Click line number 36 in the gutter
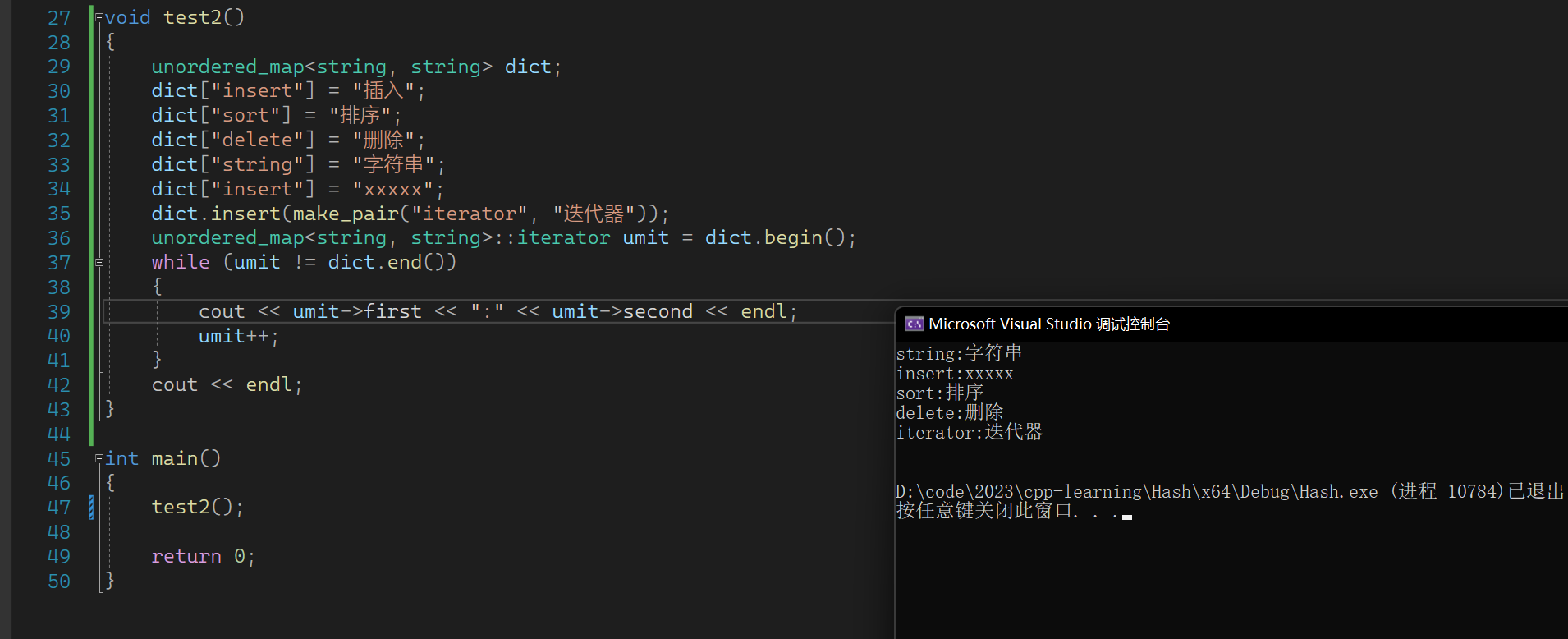The image size is (1568, 639). (x=59, y=238)
